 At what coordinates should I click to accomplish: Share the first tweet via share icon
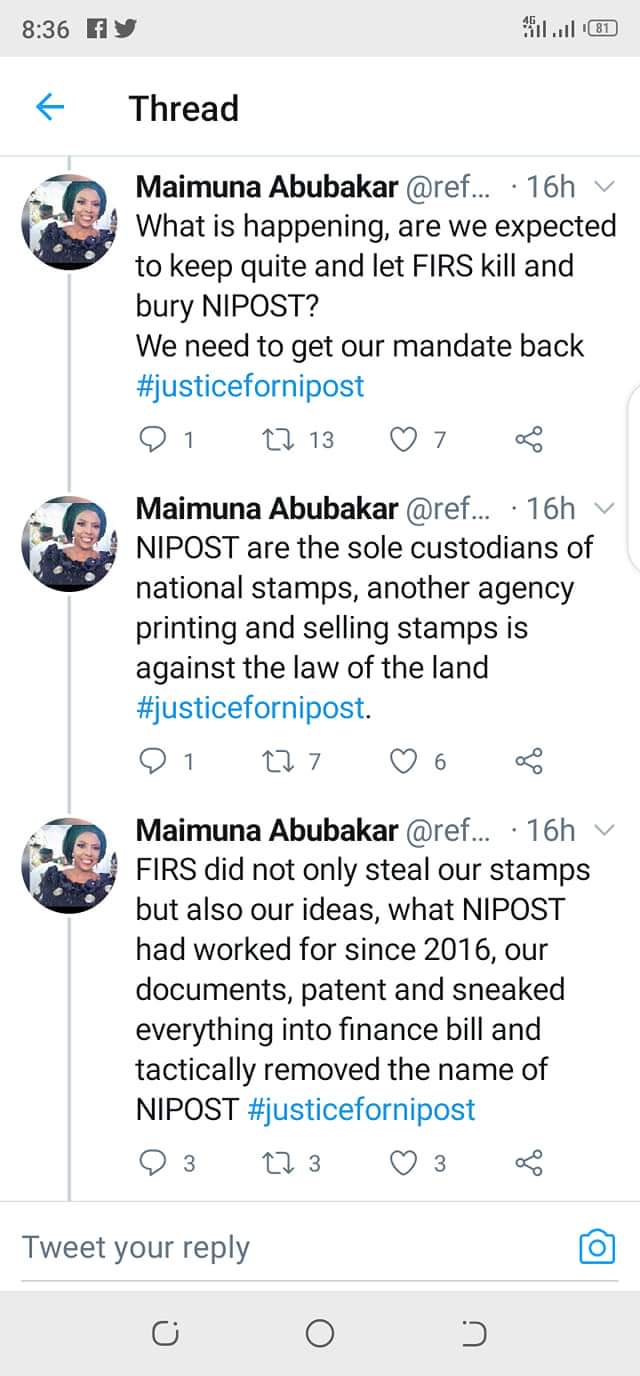click(528, 438)
